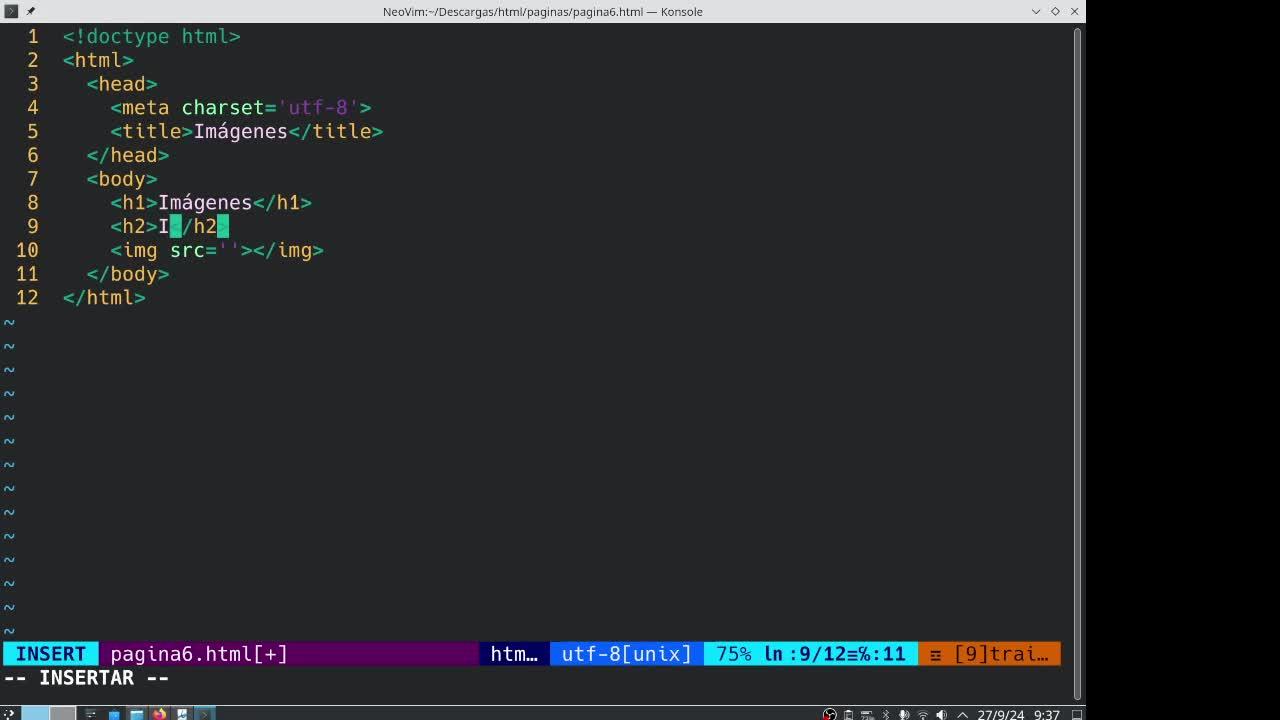Open System Settings from the taskbar
This screenshot has width=1280, height=720.
click(x=90, y=714)
